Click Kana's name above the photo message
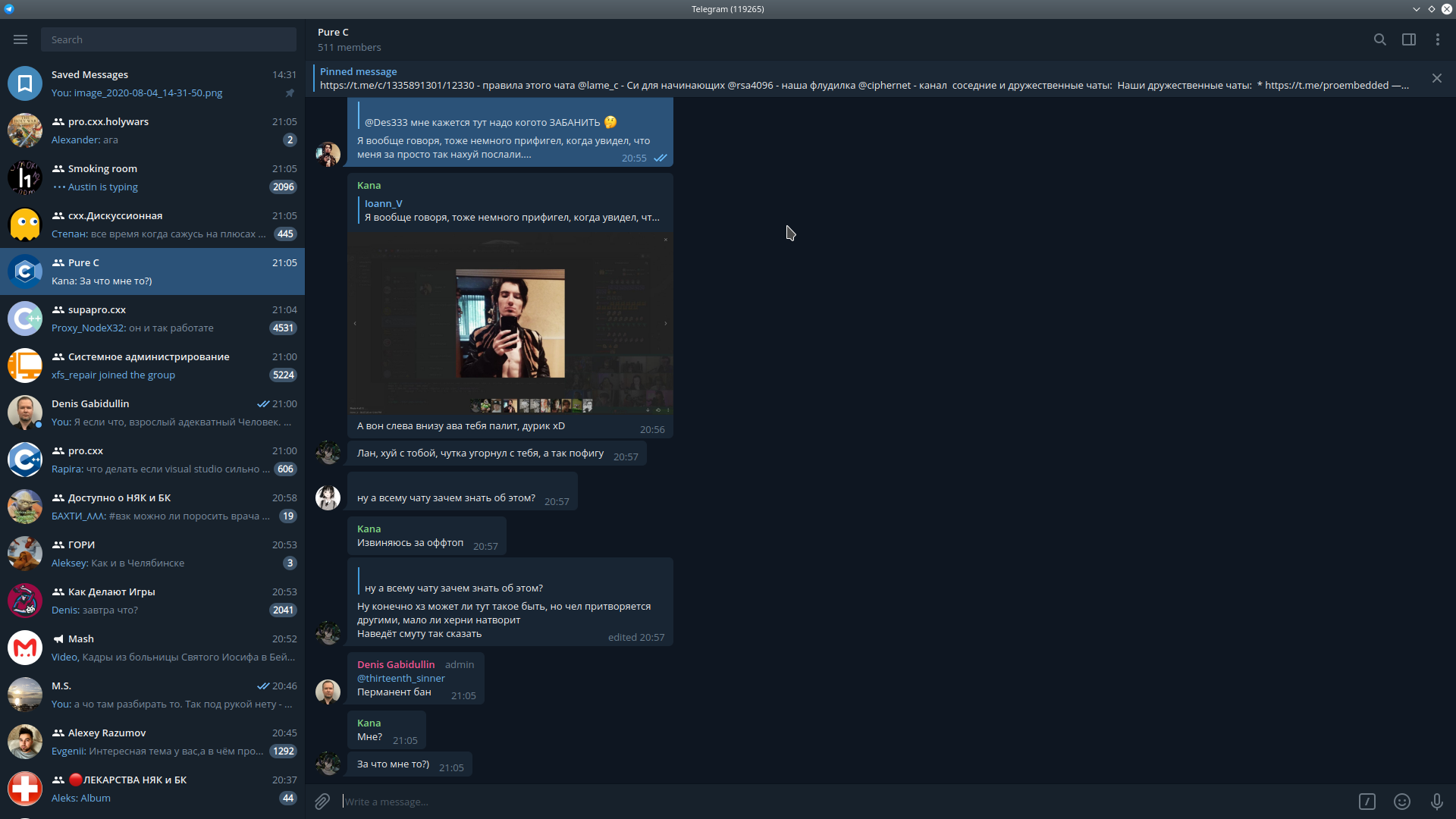This screenshot has height=819, width=1456. point(369,185)
